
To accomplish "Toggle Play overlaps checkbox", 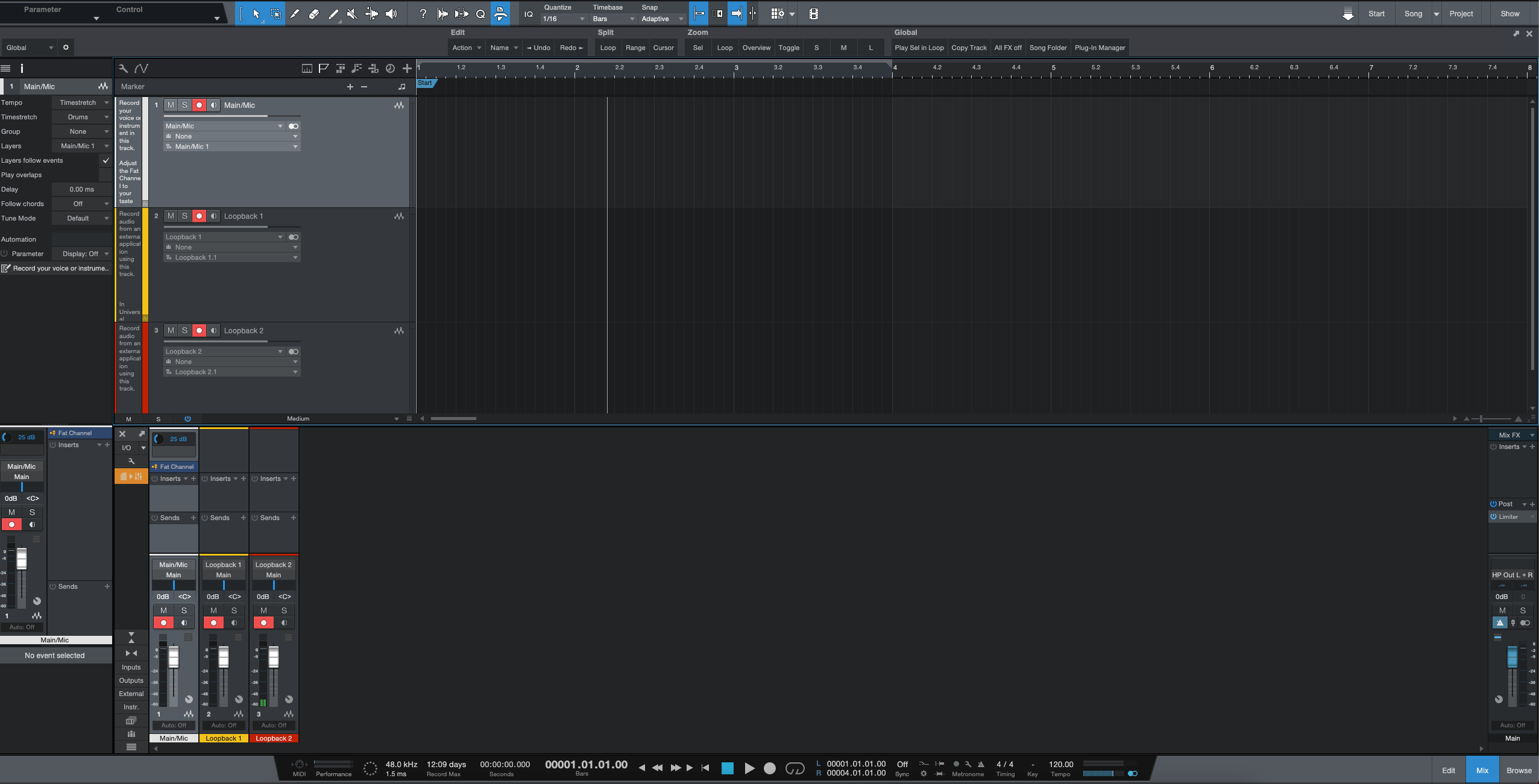I will click(106, 175).
